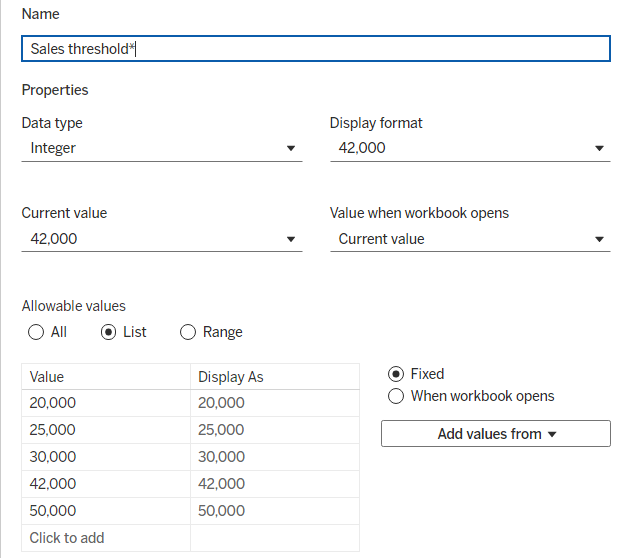Click the 30,000 cell in Value column

106,457
